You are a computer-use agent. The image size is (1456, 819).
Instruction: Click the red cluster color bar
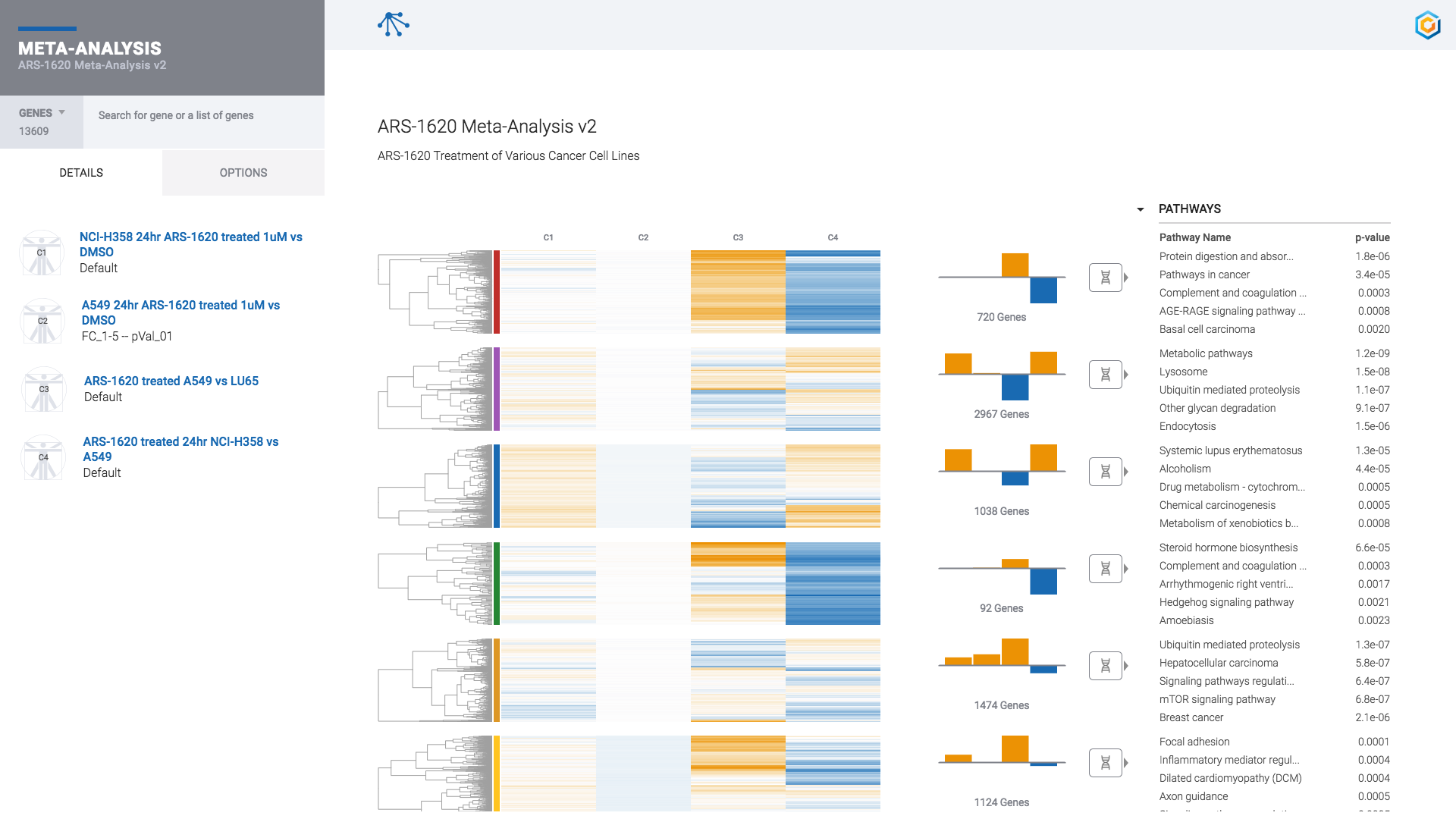[497, 292]
